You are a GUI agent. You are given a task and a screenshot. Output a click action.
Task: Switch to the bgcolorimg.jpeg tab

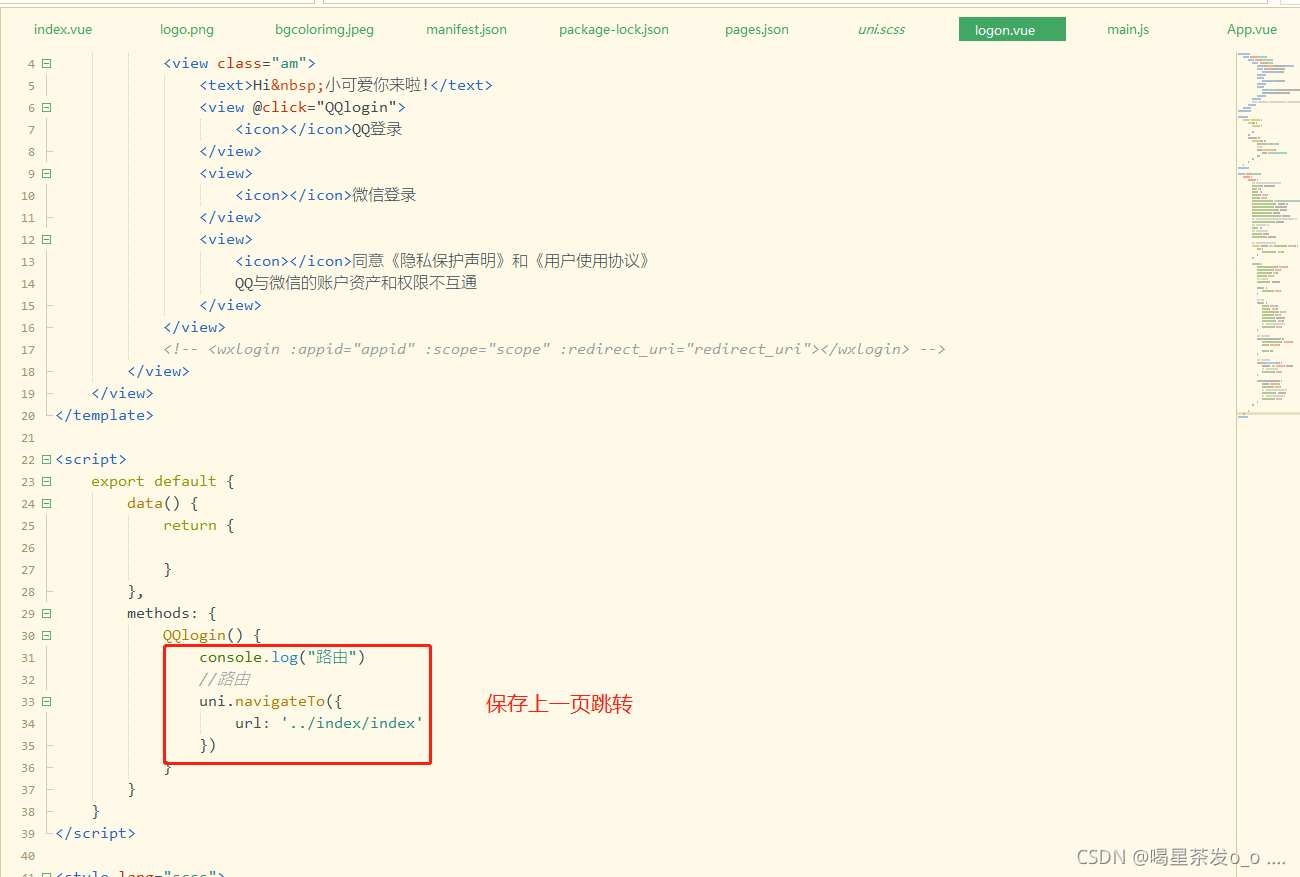(x=324, y=29)
